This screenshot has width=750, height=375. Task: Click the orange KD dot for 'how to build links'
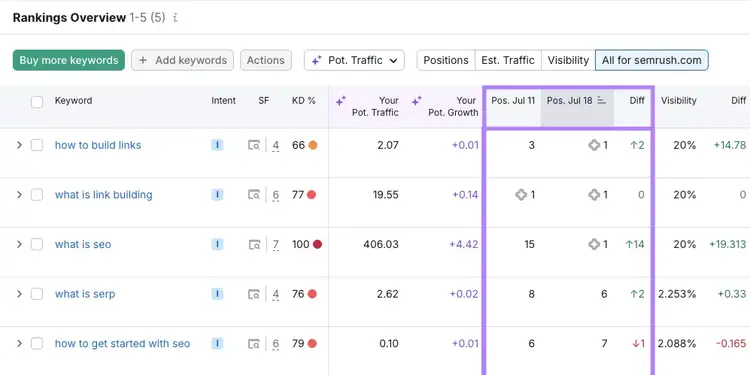(313, 145)
